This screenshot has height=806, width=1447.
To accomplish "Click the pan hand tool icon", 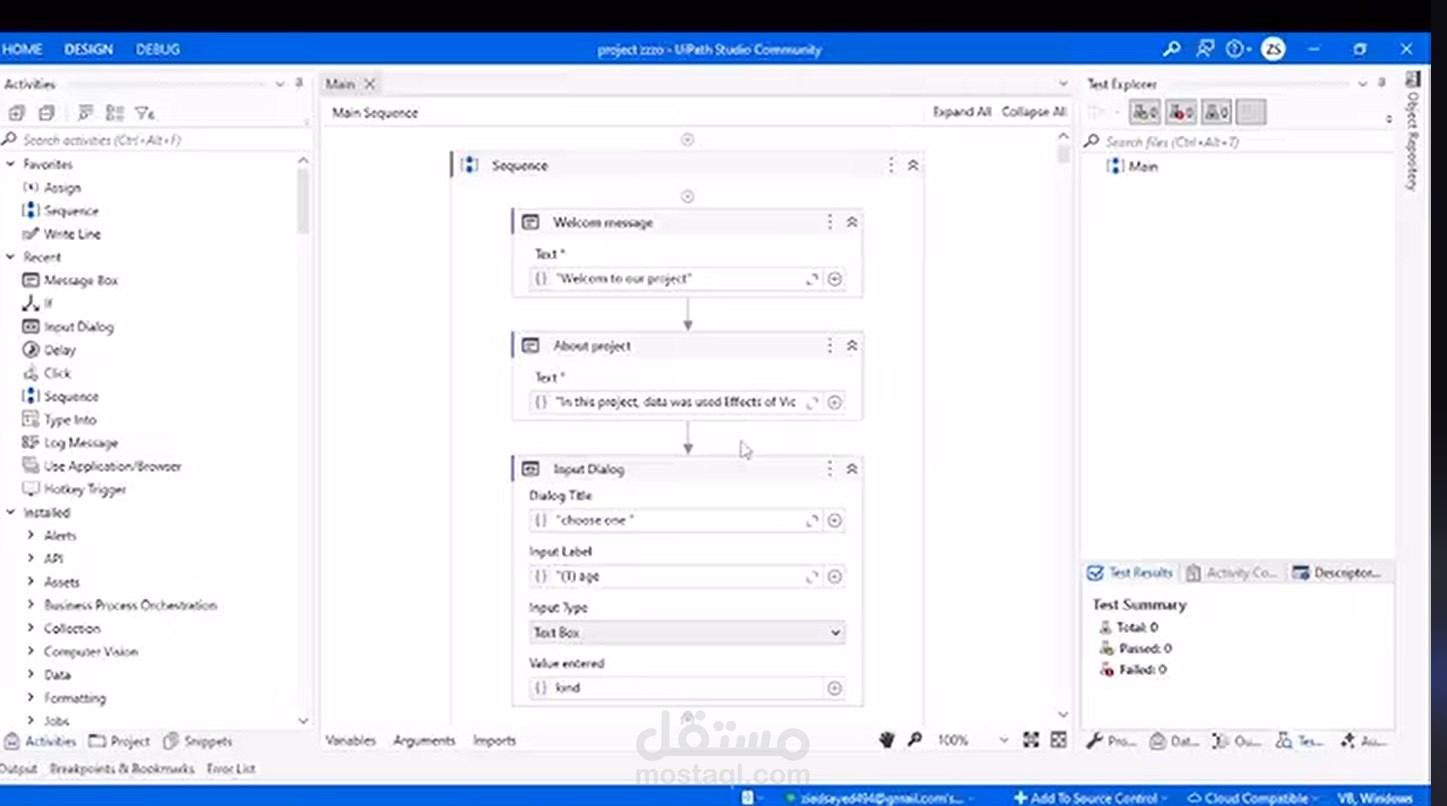I will tap(887, 740).
